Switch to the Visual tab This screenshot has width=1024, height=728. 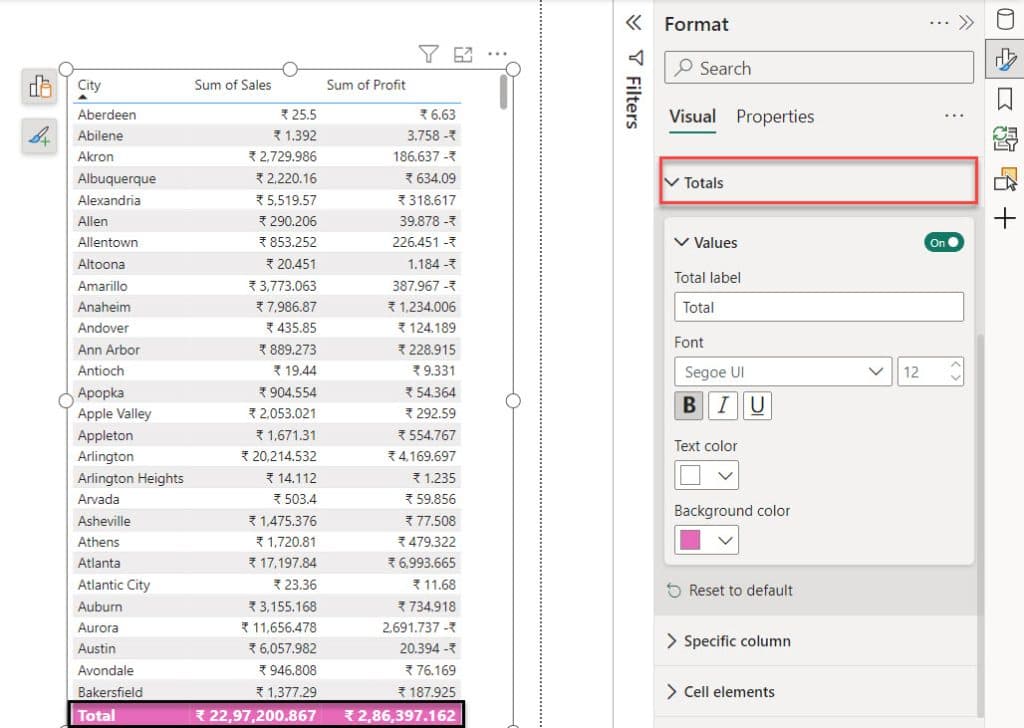(x=692, y=116)
